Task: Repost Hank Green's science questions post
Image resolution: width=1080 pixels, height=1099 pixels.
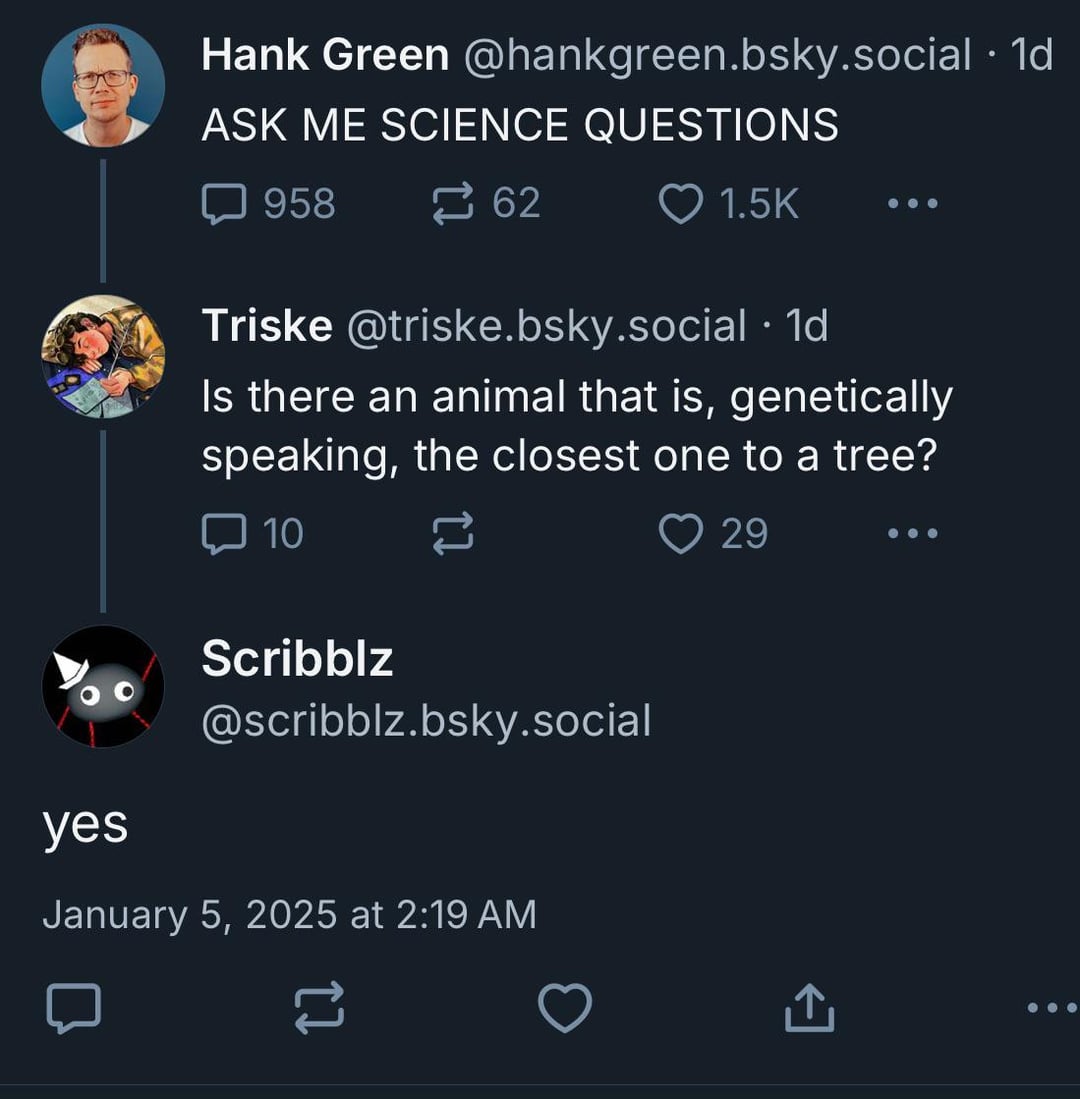Action: coord(452,204)
